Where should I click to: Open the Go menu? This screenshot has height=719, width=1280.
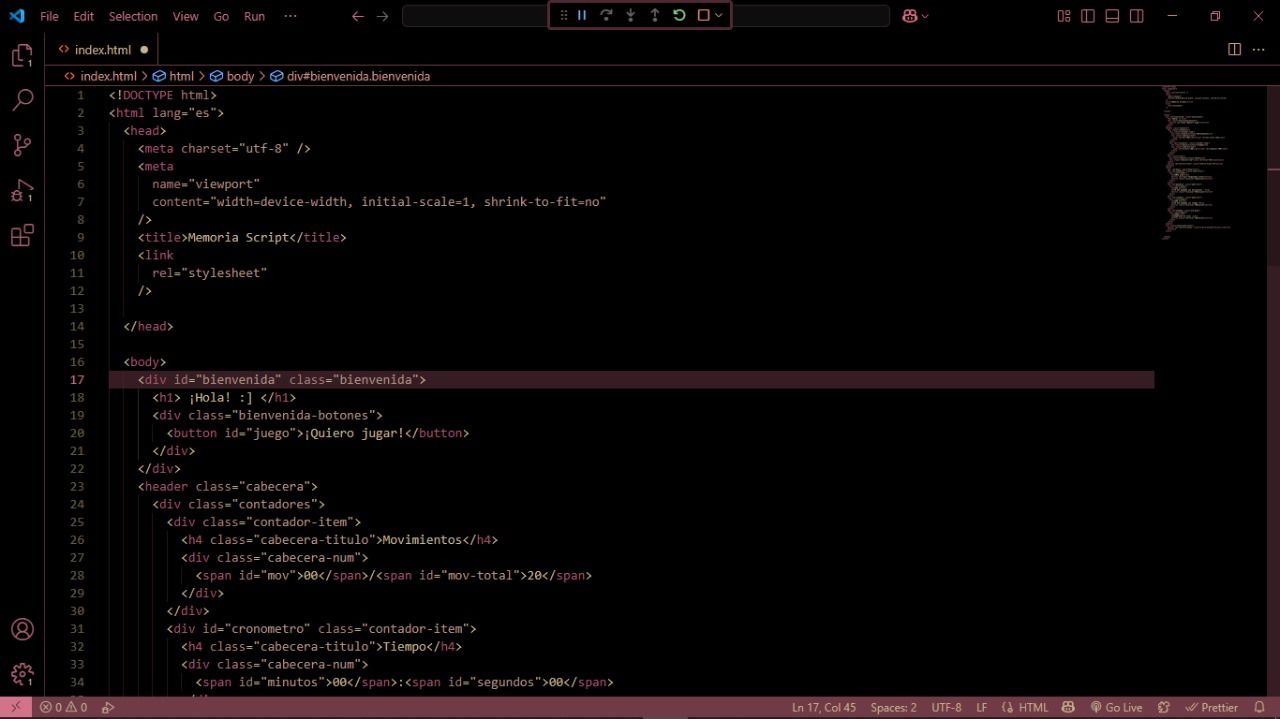[x=221, y=16]
